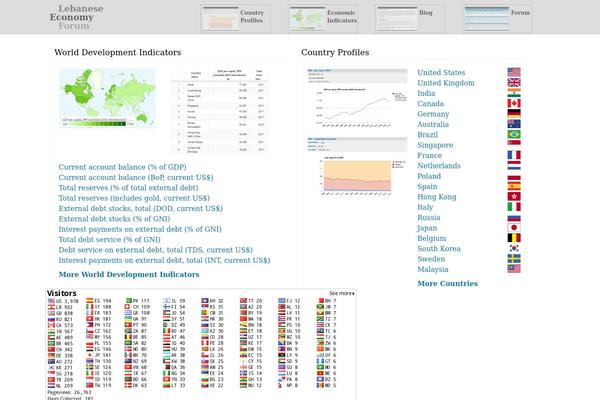The height and width of the screenshot is (400, 600).
Task: Click the Visitors widget heading
Action: [62, 293]
